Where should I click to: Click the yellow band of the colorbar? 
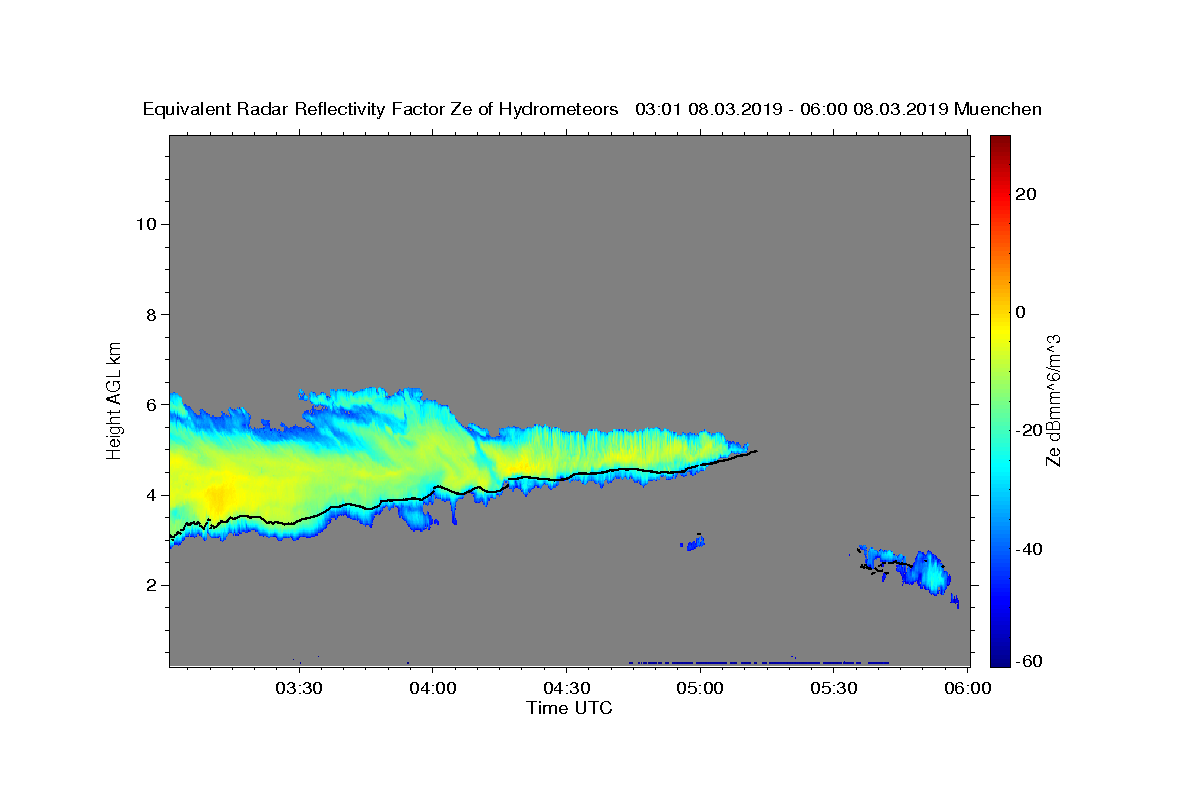coord(999,330)
